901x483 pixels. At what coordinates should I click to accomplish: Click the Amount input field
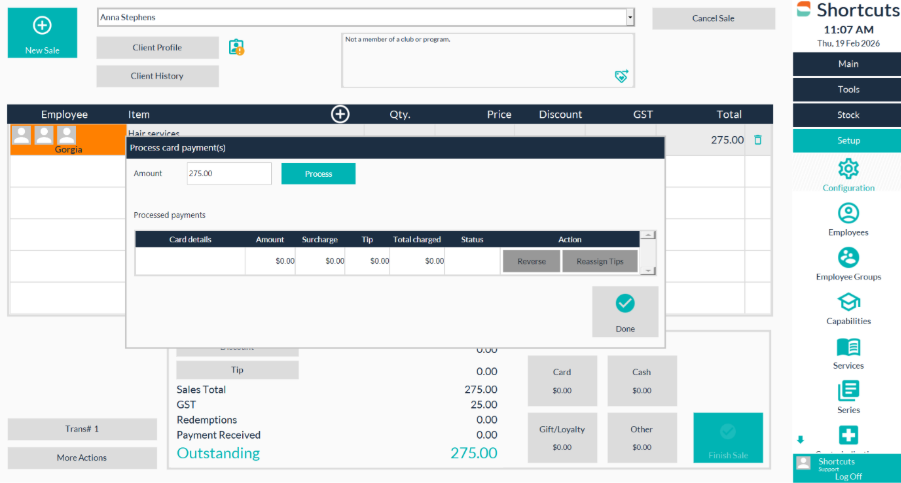pyautogui.click(x=229, y=173)
